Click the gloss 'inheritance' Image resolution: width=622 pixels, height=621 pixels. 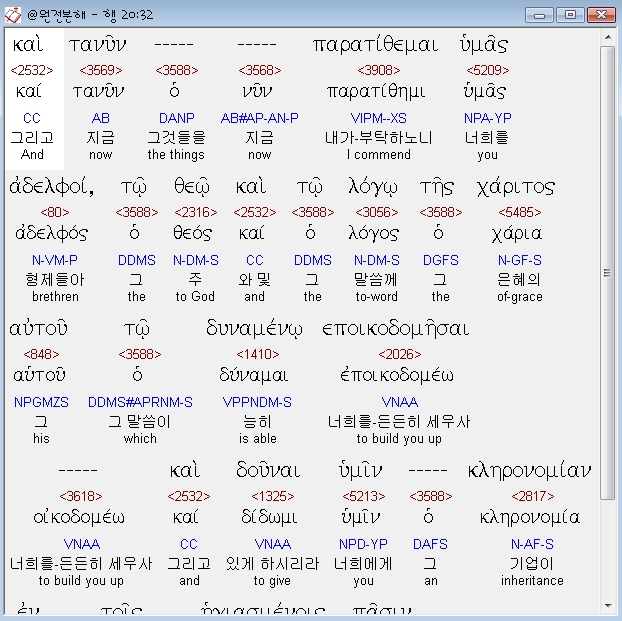(x=532, y=581)
